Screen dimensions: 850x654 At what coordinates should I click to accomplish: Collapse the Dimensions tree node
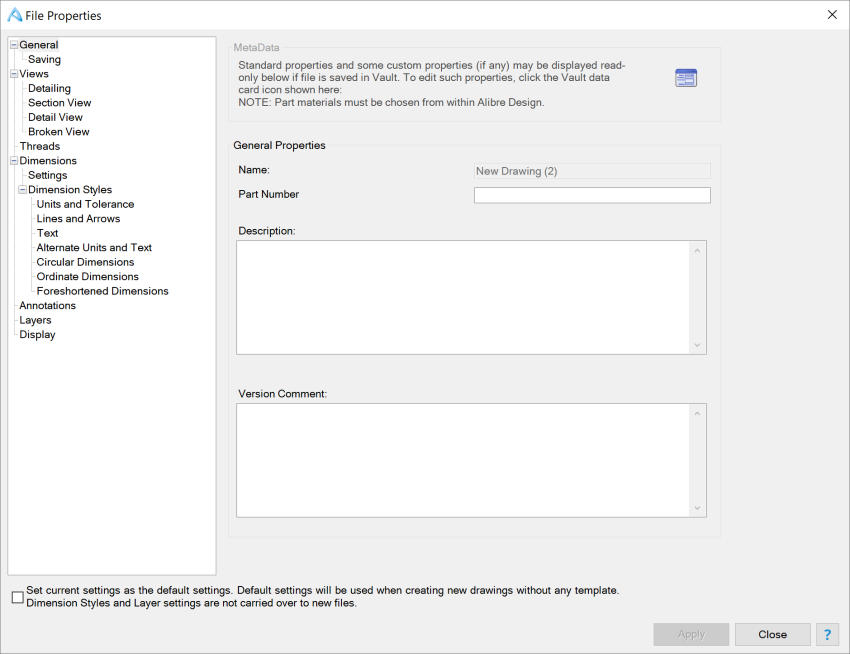pyautogui.click(x=13, y=161)
